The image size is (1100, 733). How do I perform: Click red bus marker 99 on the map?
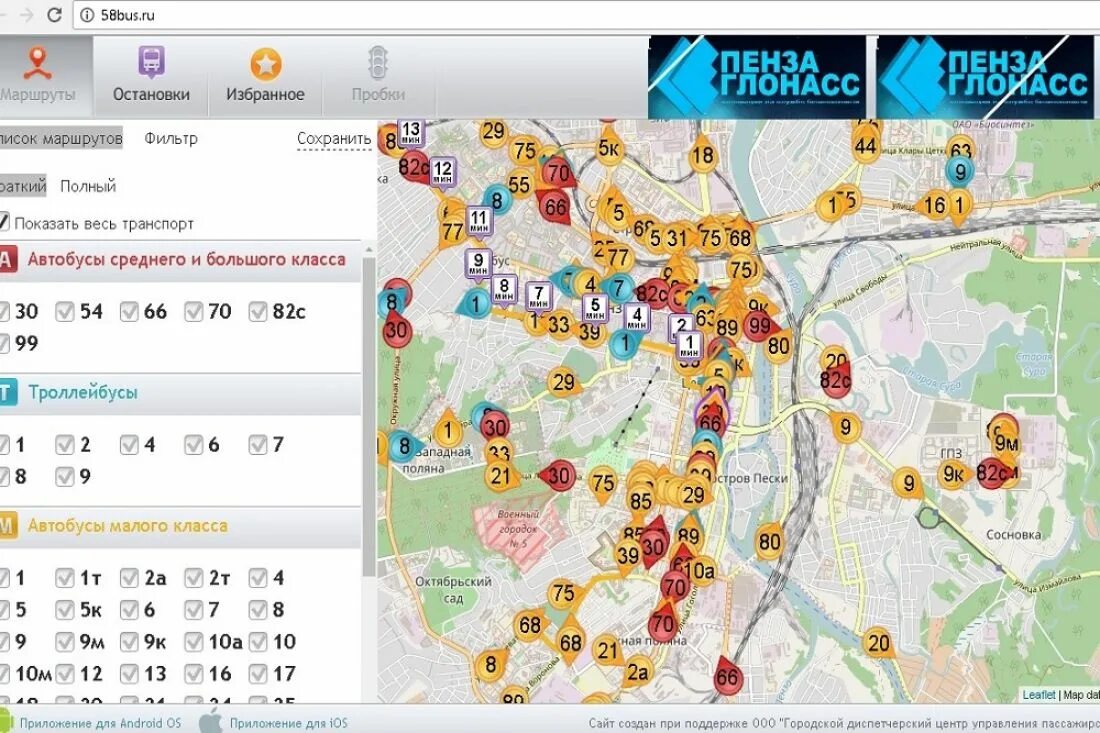(x=759, y=325)
